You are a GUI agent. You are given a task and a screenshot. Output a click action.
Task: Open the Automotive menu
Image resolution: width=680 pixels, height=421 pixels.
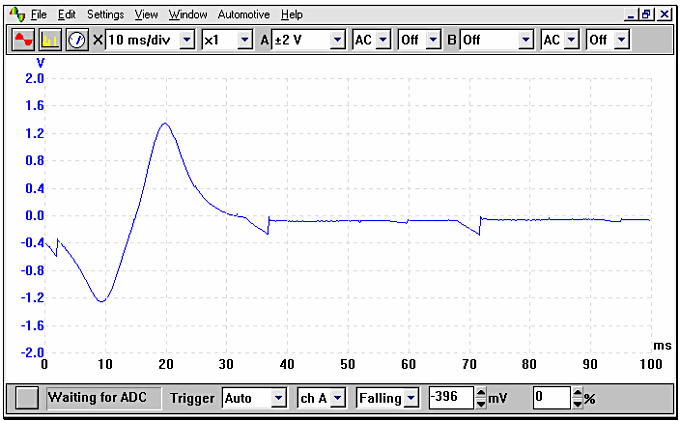click(x=243, y=15)
